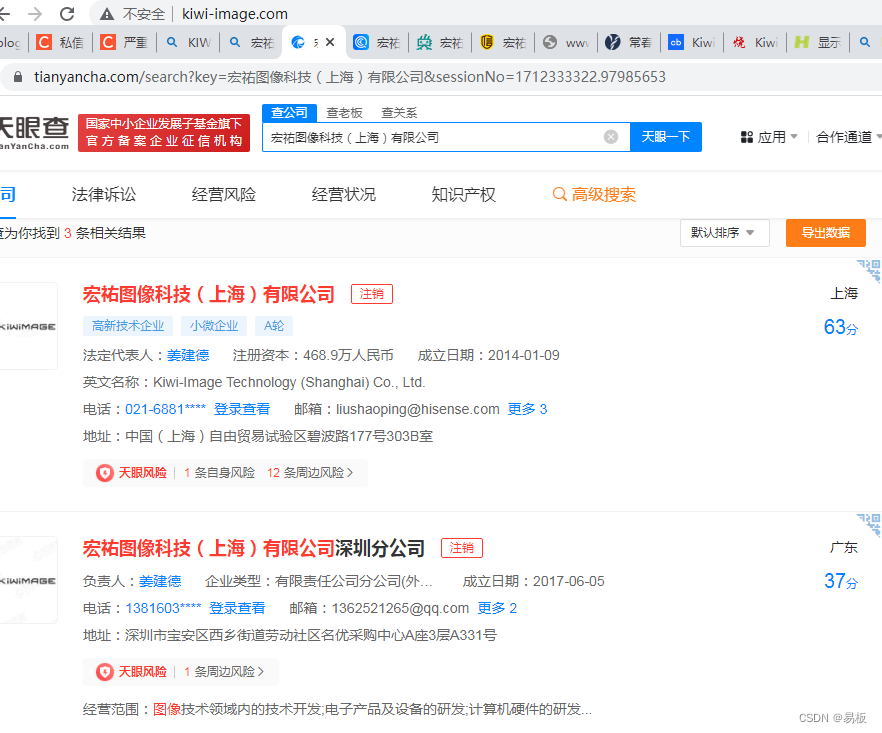Go forward with the browser arrow
882x733 pixels.
click(35, 14)
